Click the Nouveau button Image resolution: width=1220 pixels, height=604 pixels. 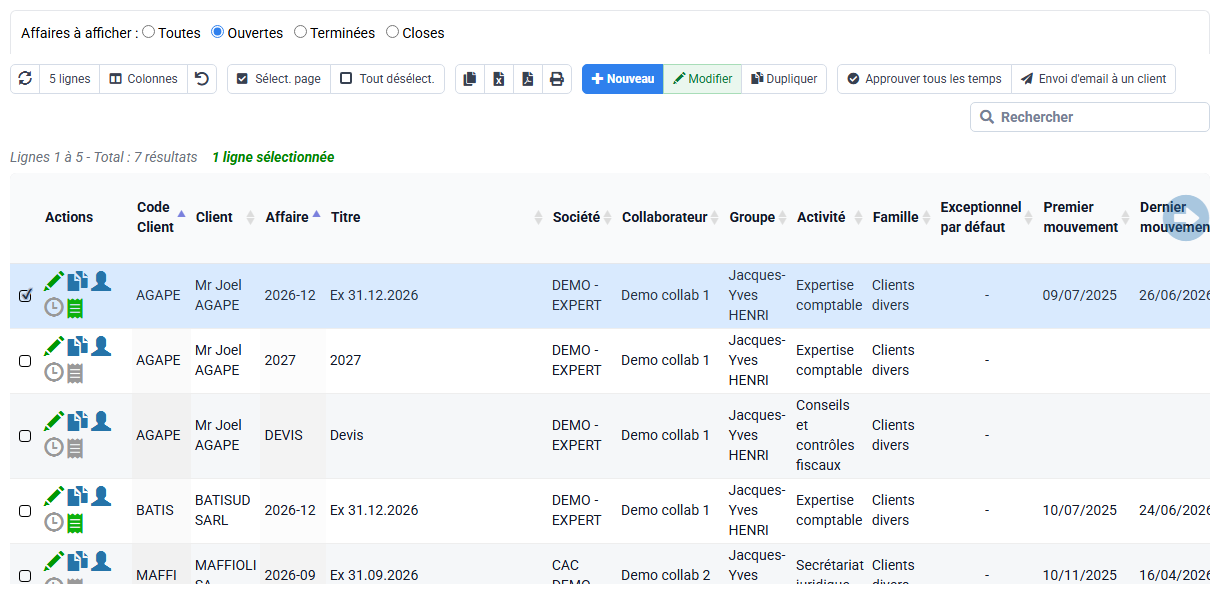[623, 79]
